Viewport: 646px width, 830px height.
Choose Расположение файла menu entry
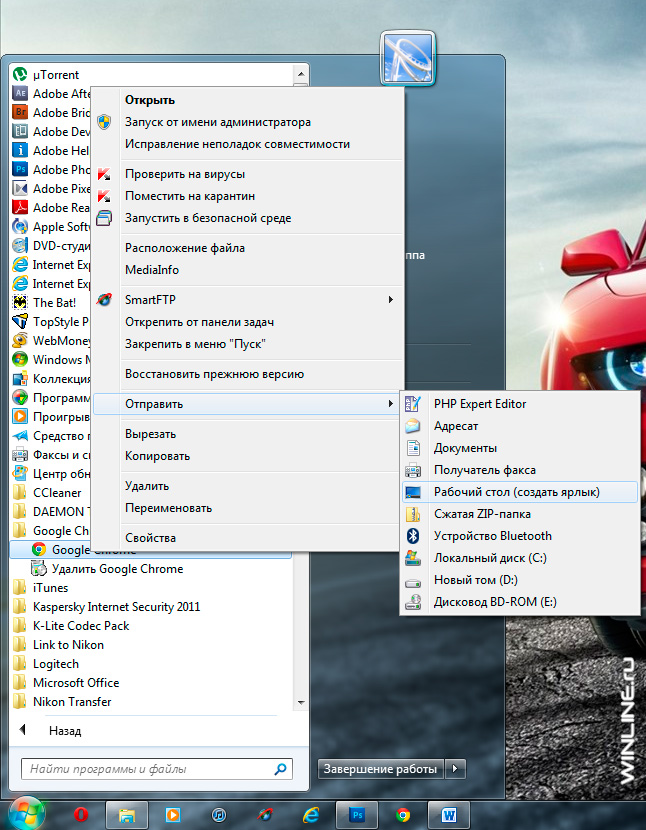point(248,248)
